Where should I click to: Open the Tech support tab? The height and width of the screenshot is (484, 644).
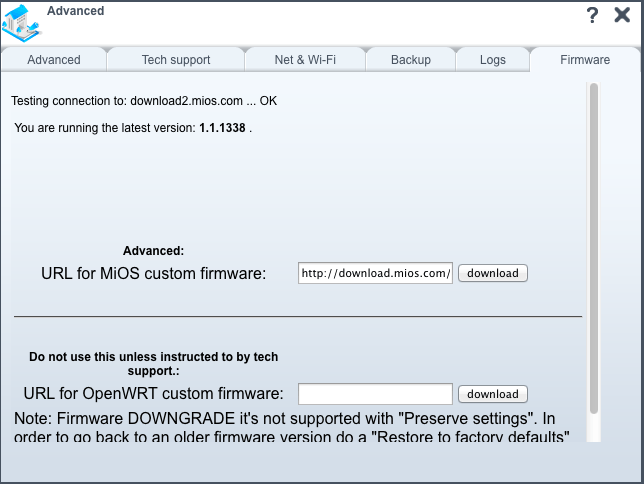pos(176,60)
